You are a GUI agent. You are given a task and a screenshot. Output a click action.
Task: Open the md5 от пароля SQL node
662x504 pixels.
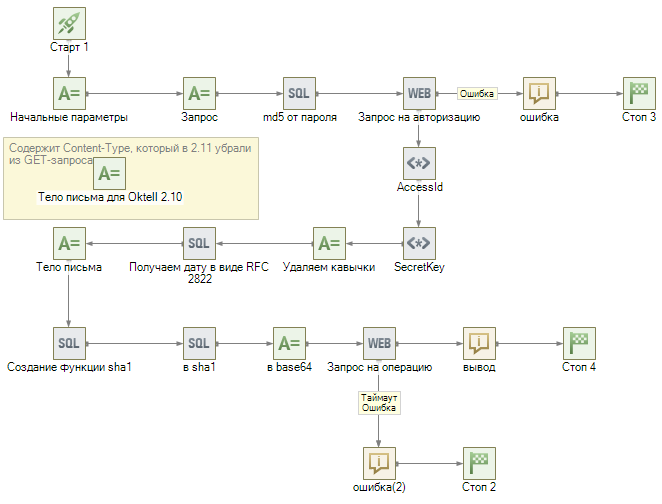click(299, 94)
